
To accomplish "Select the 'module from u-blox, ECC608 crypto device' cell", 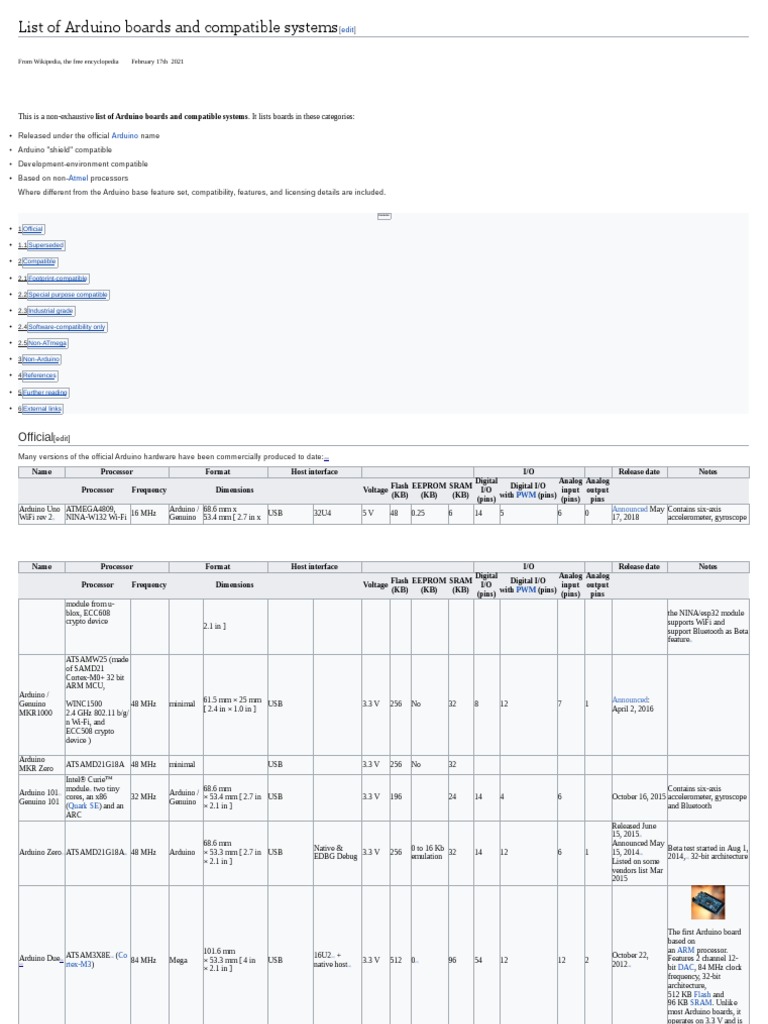I will (97, 626).
